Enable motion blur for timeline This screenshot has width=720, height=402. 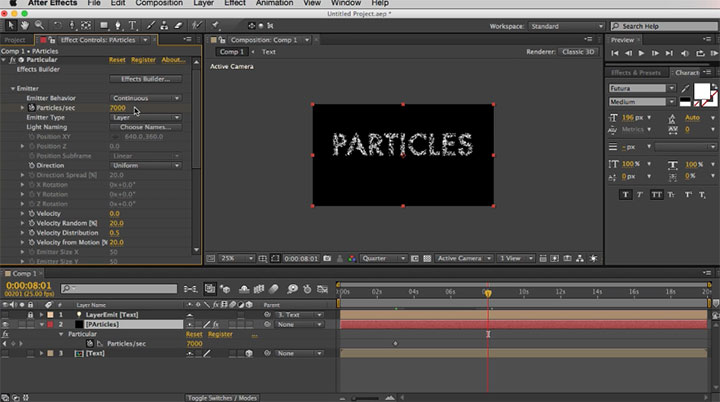274,289
